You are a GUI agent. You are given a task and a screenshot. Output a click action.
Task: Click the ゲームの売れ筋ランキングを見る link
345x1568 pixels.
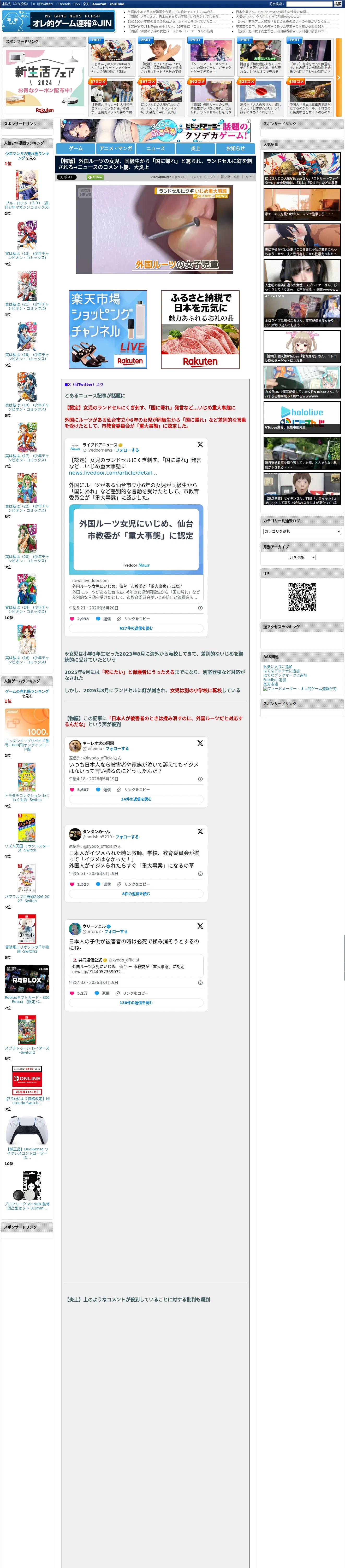pyautogui.click(x=27, y=693)
